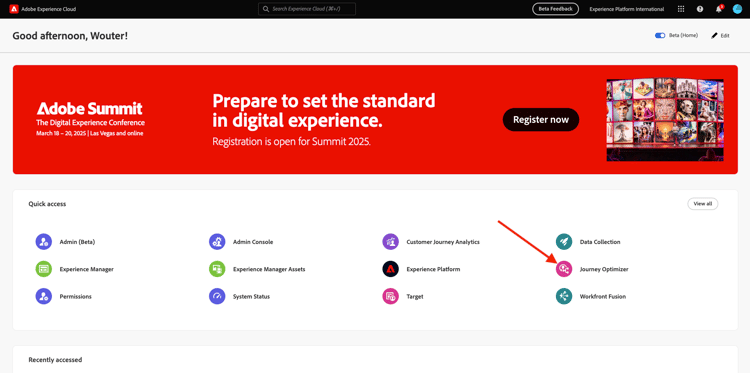Click the Admin Console icon
The height and width of the screenshot is (373, 750).
tap(217, 241)
